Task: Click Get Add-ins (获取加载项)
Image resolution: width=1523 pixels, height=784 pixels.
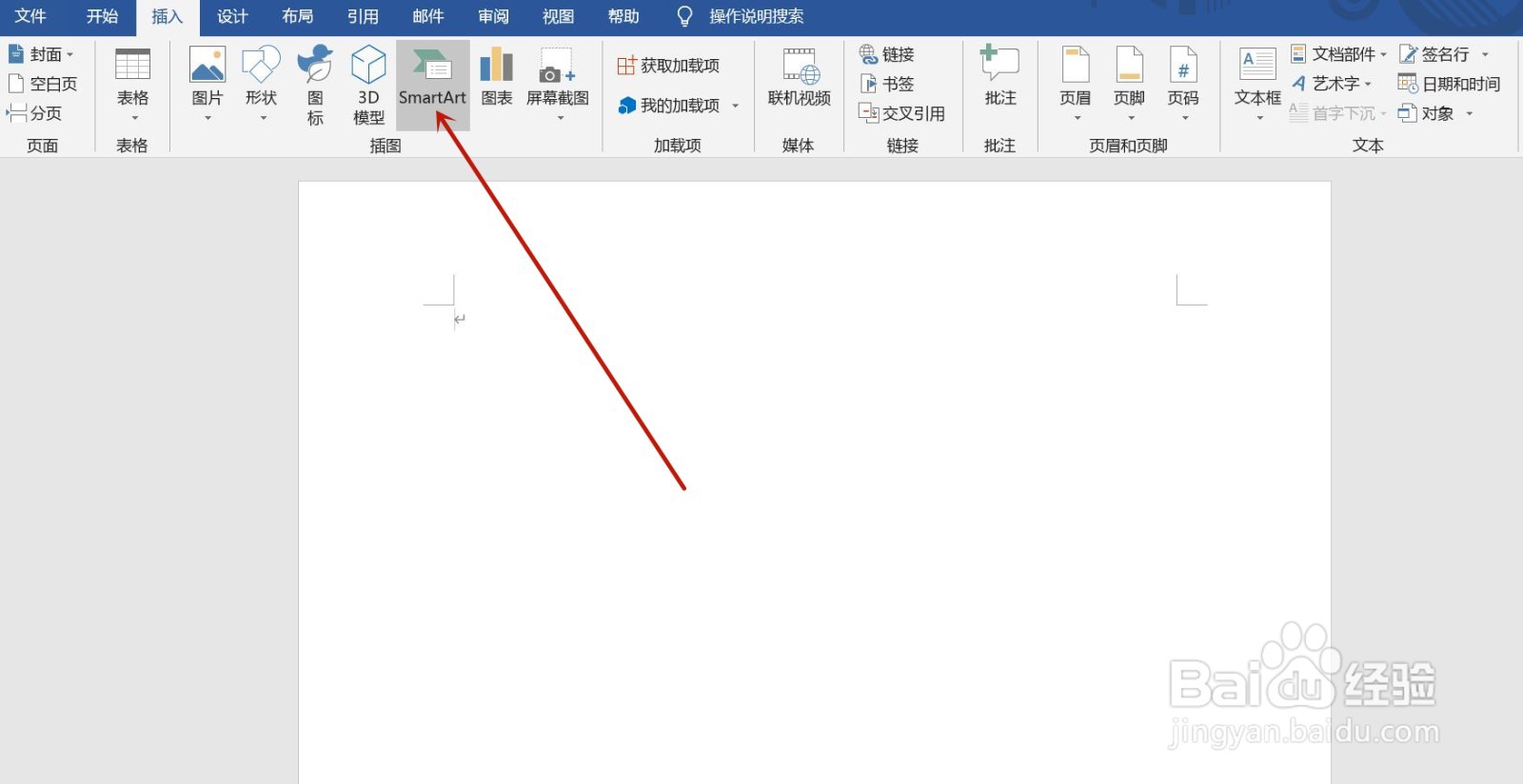Action: click(668, 66)
